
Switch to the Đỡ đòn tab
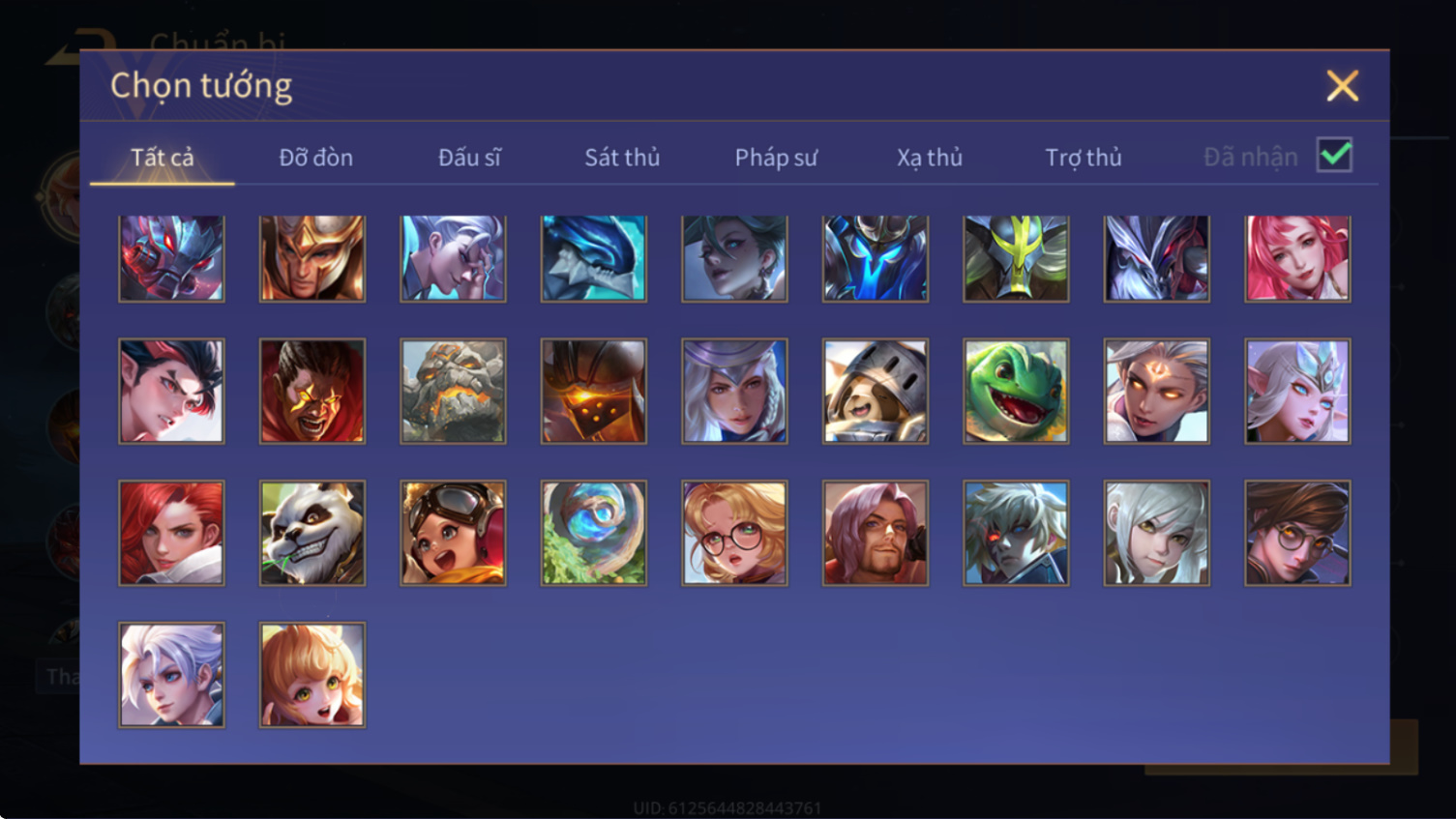click(x=315, y=158)
